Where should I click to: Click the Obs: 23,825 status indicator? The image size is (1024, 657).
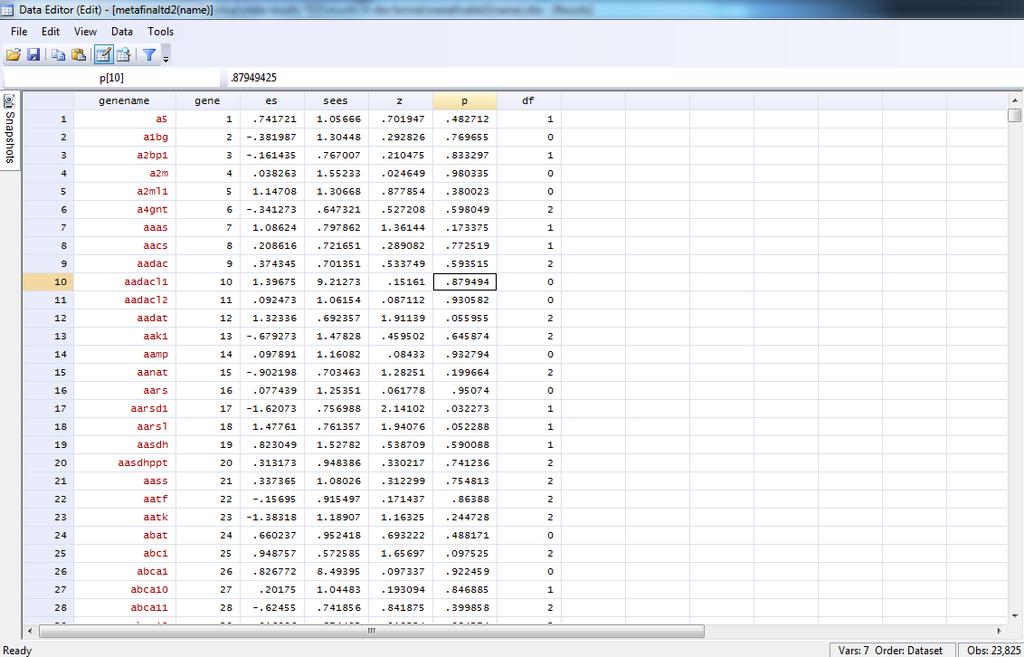click(993, 650)
